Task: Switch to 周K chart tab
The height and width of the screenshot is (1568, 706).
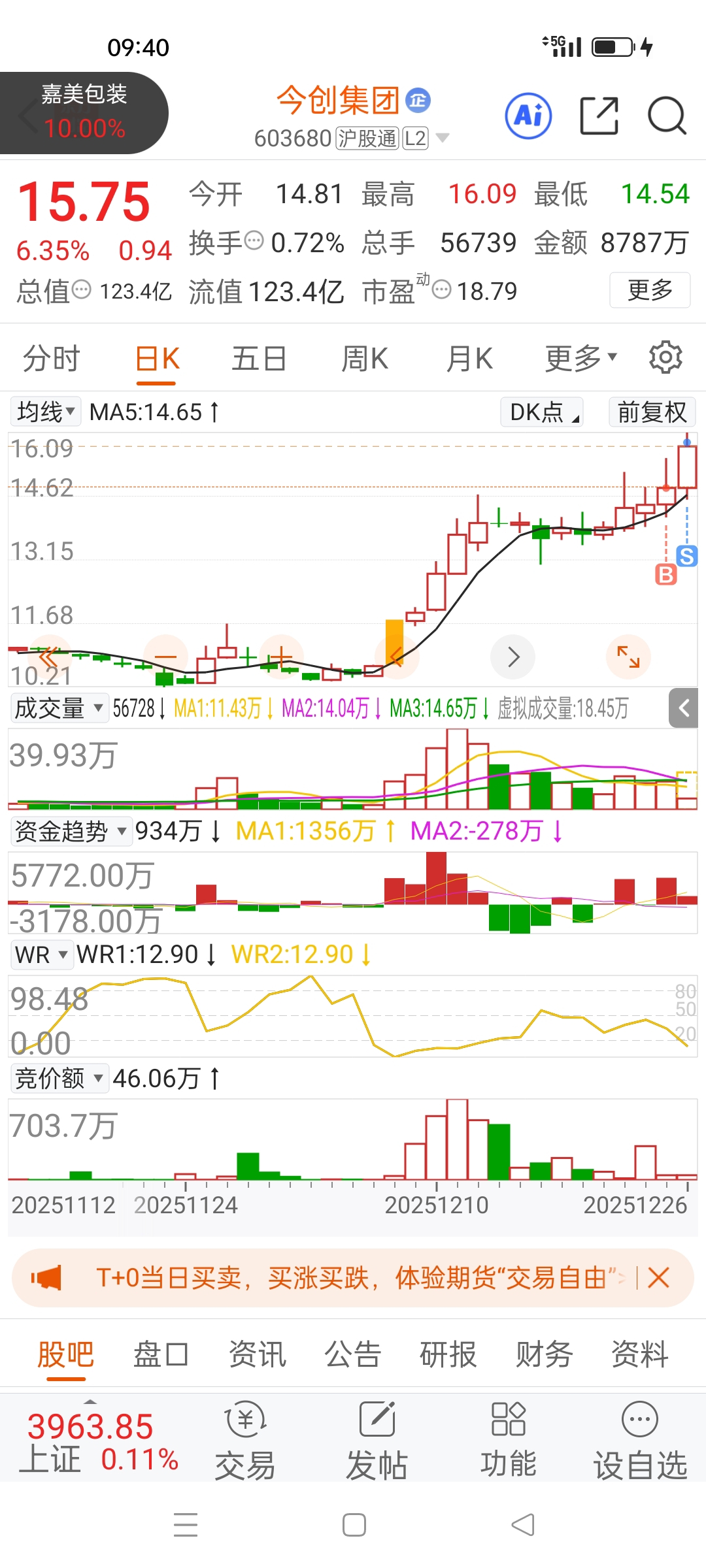Action: point(365,358)
